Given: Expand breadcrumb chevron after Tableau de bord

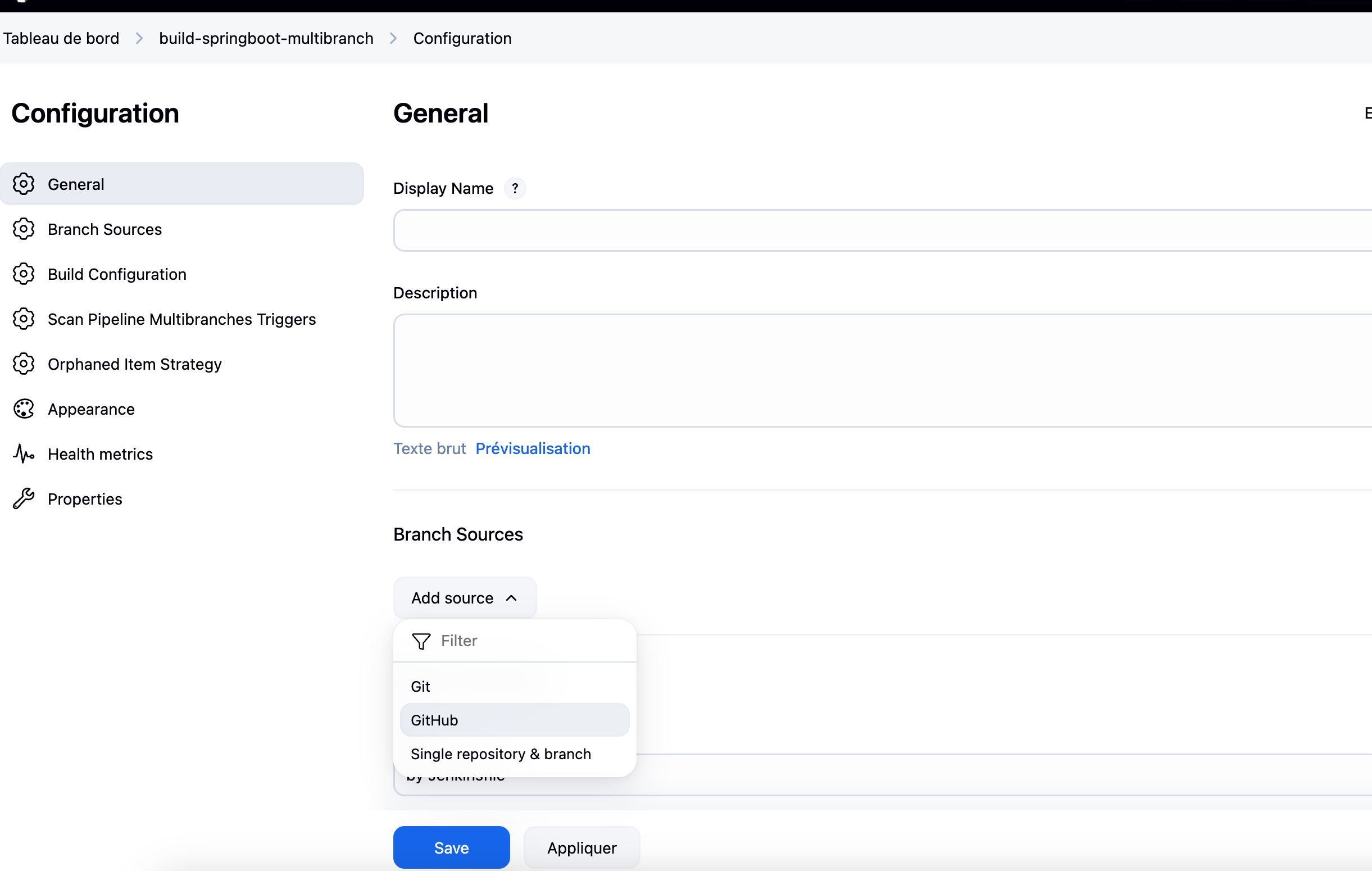Looking at the screenshot, I should [139, 38].
